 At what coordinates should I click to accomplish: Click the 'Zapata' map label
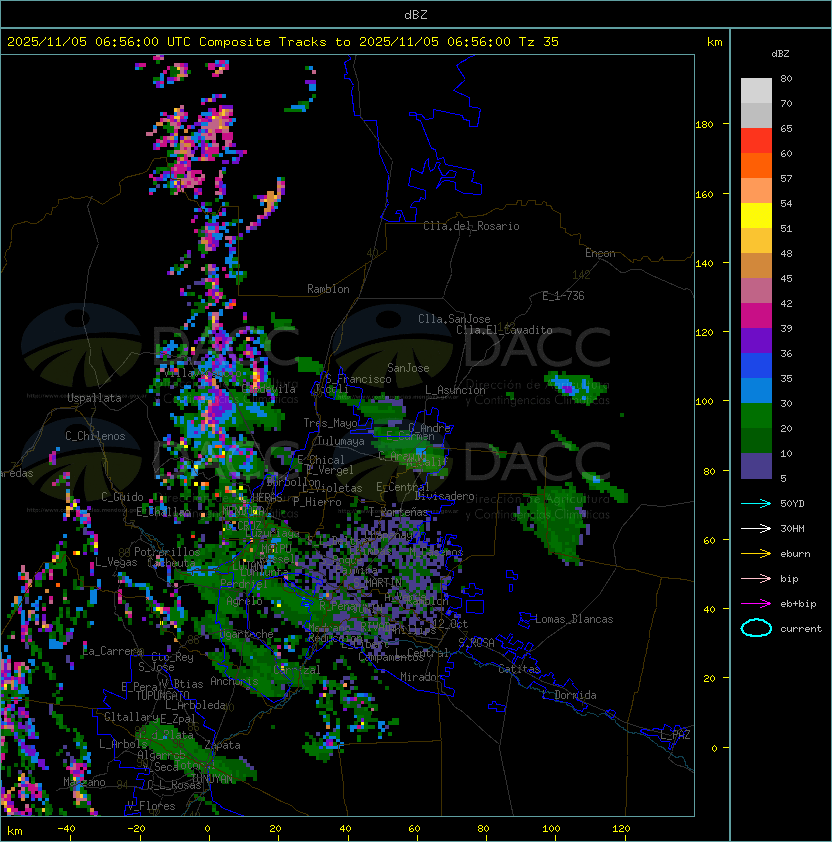pos(222,745)
